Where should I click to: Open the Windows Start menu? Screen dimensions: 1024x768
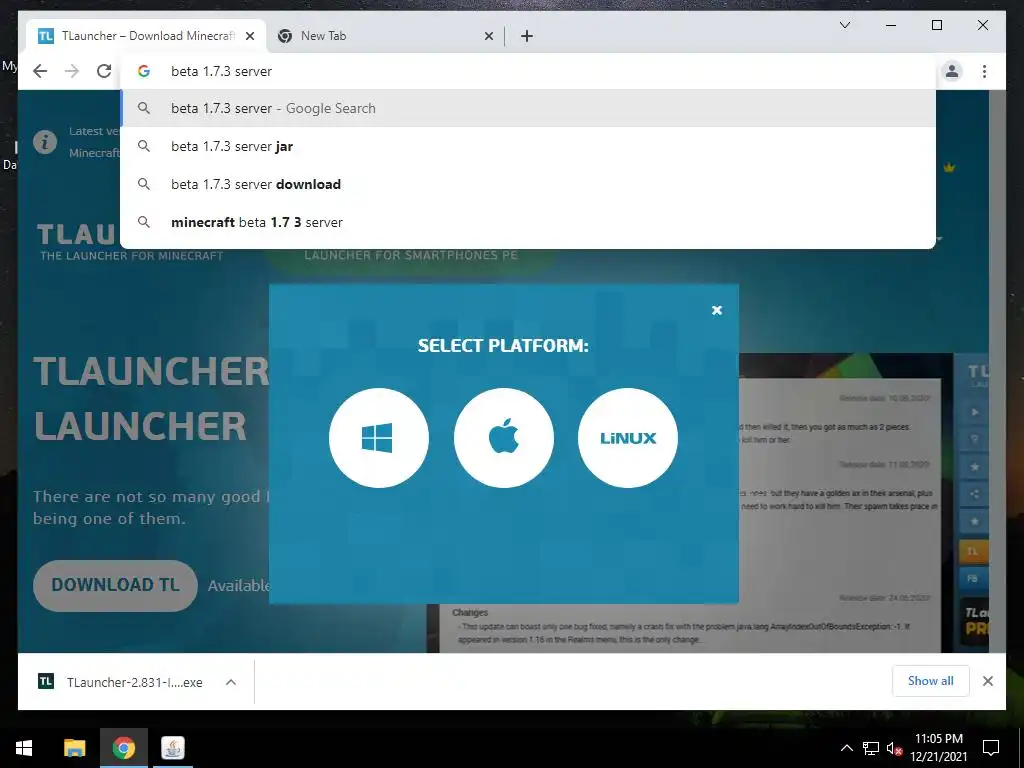click(x=24, y=748)
